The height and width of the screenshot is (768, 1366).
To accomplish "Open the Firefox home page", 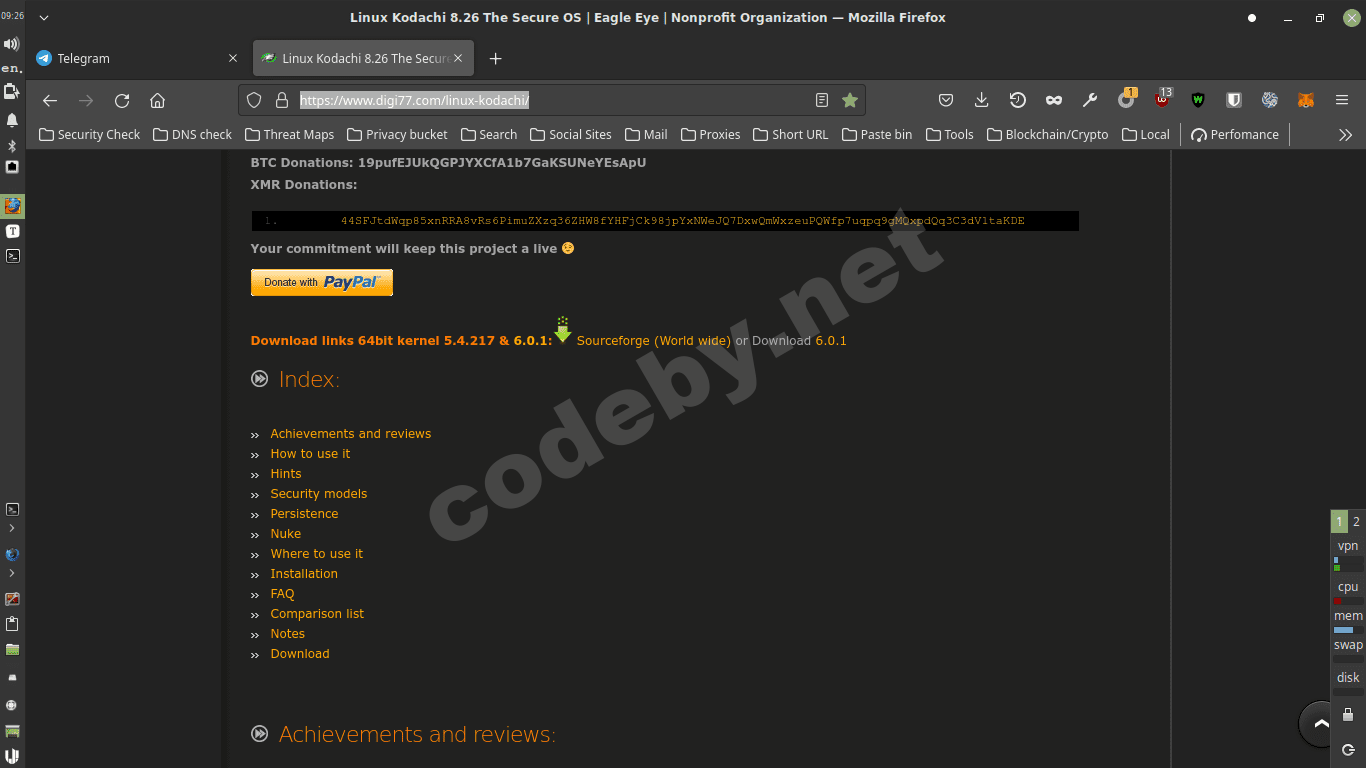I will pos(157,100).
